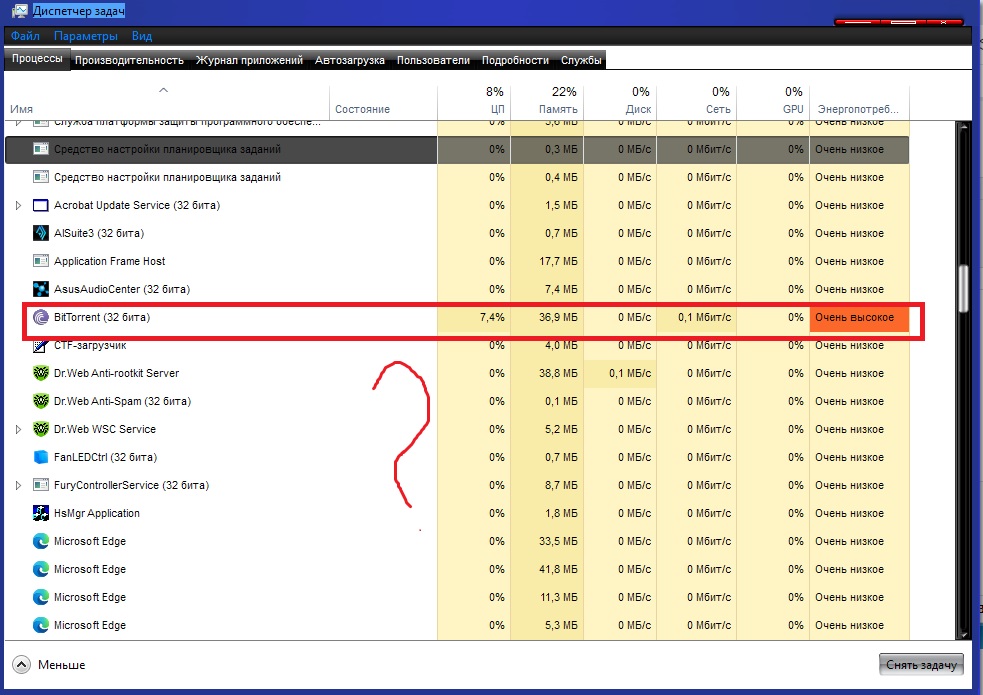Select the Application Frame Host row name

(110, 261)
